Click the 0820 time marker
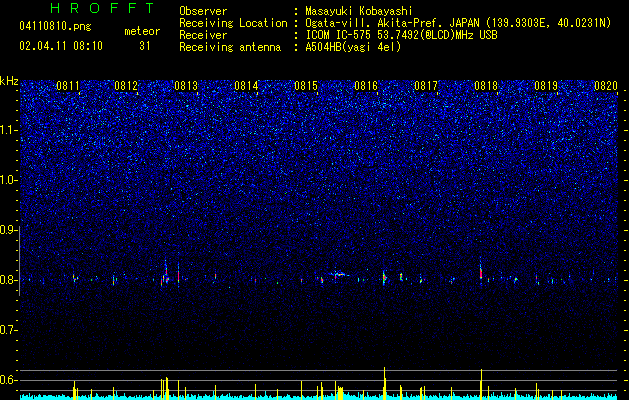This screenshot has width=629, height=400. [606, 86]
